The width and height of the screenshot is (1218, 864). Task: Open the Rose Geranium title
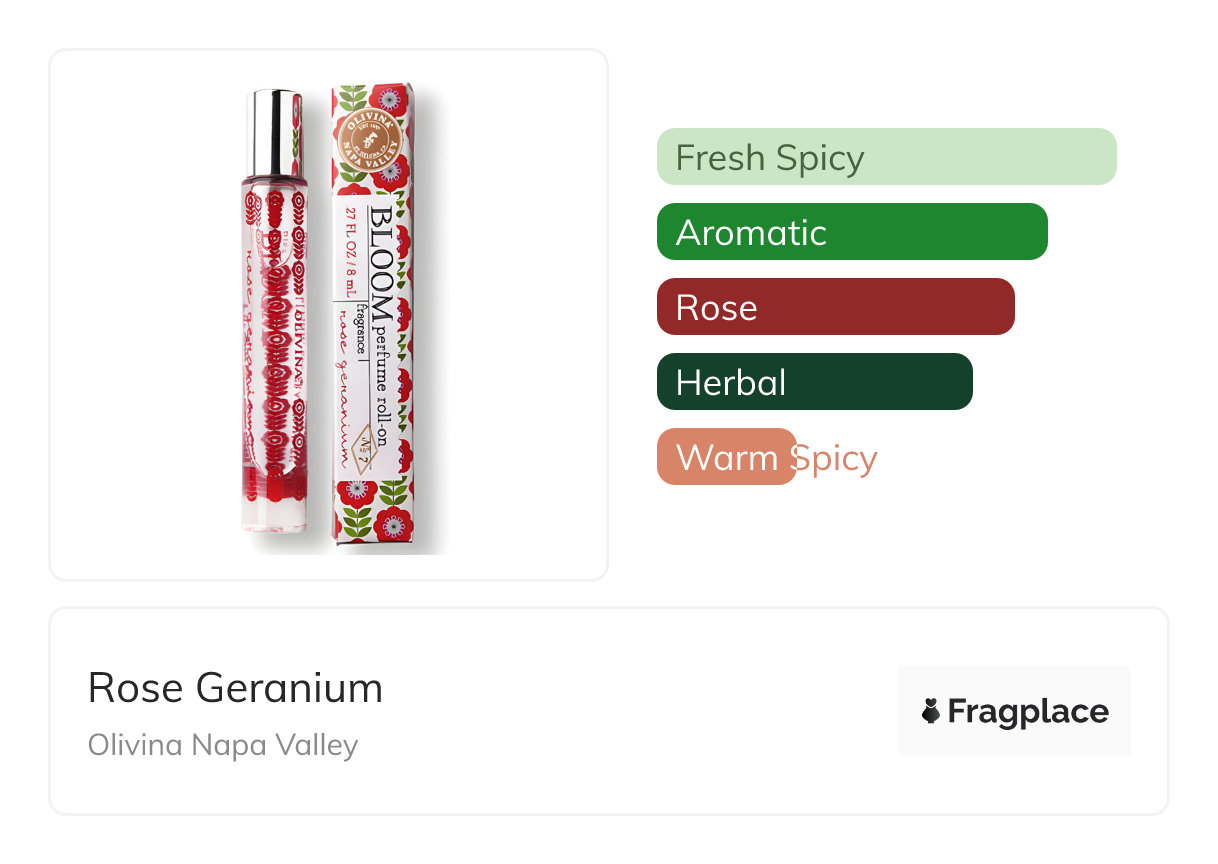236,688
